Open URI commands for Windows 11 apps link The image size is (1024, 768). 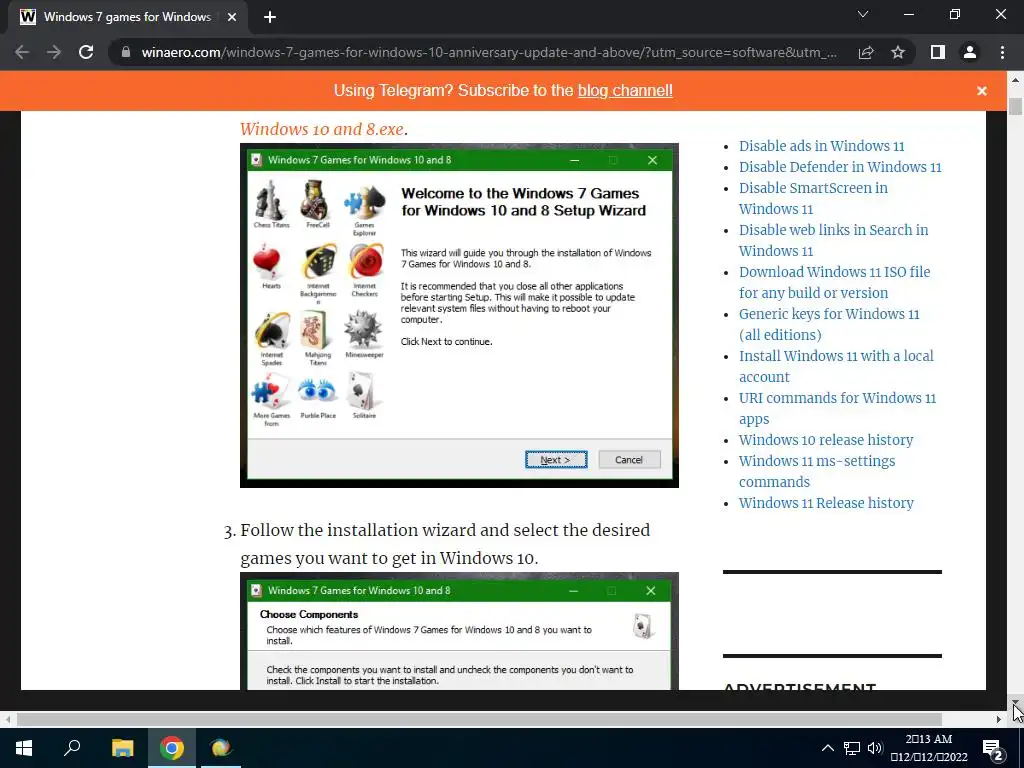[837, 408]
